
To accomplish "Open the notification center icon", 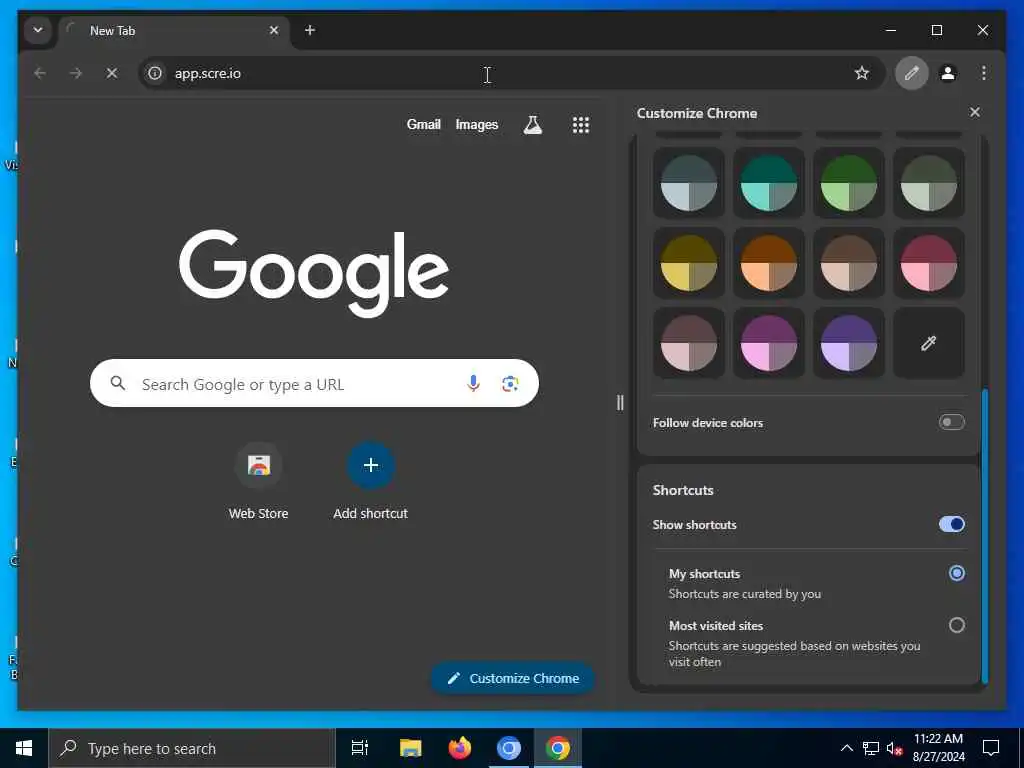I will [991, 748].
